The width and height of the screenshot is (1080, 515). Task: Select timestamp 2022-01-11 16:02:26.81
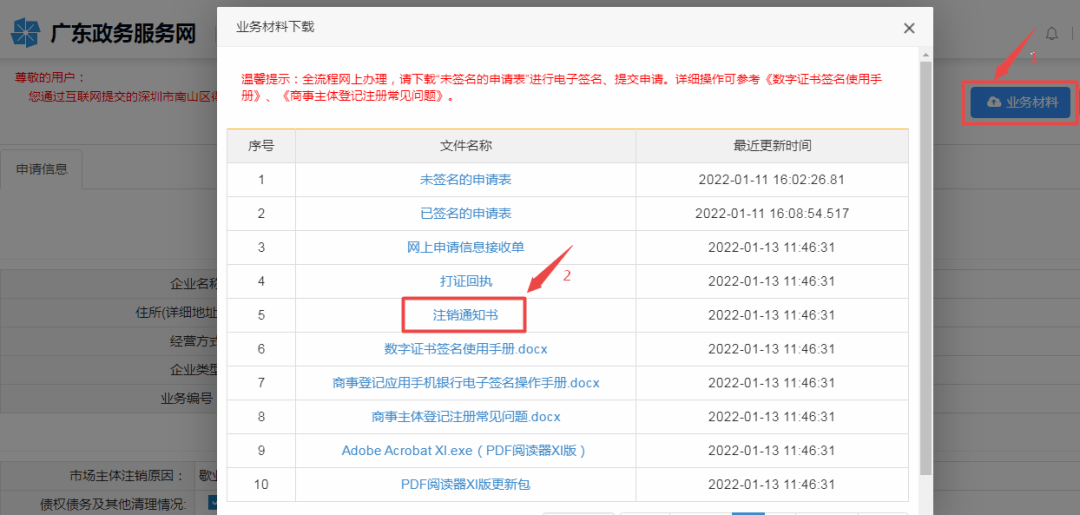tap(771, 180)
